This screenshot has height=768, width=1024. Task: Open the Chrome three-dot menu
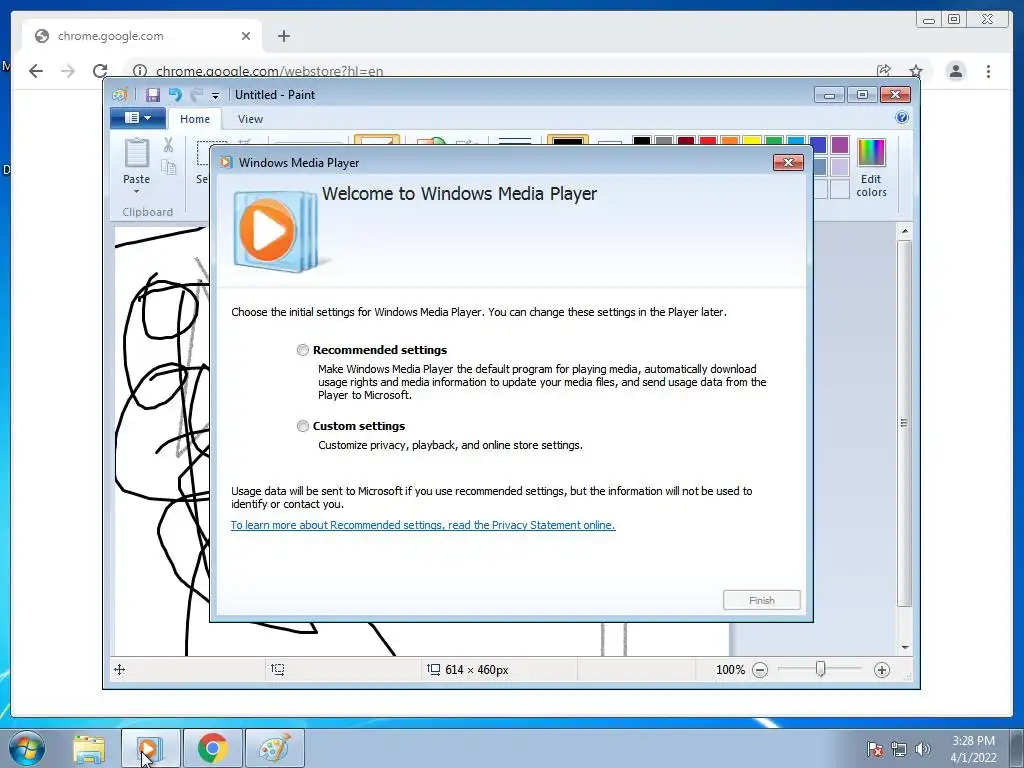point(989,71)
